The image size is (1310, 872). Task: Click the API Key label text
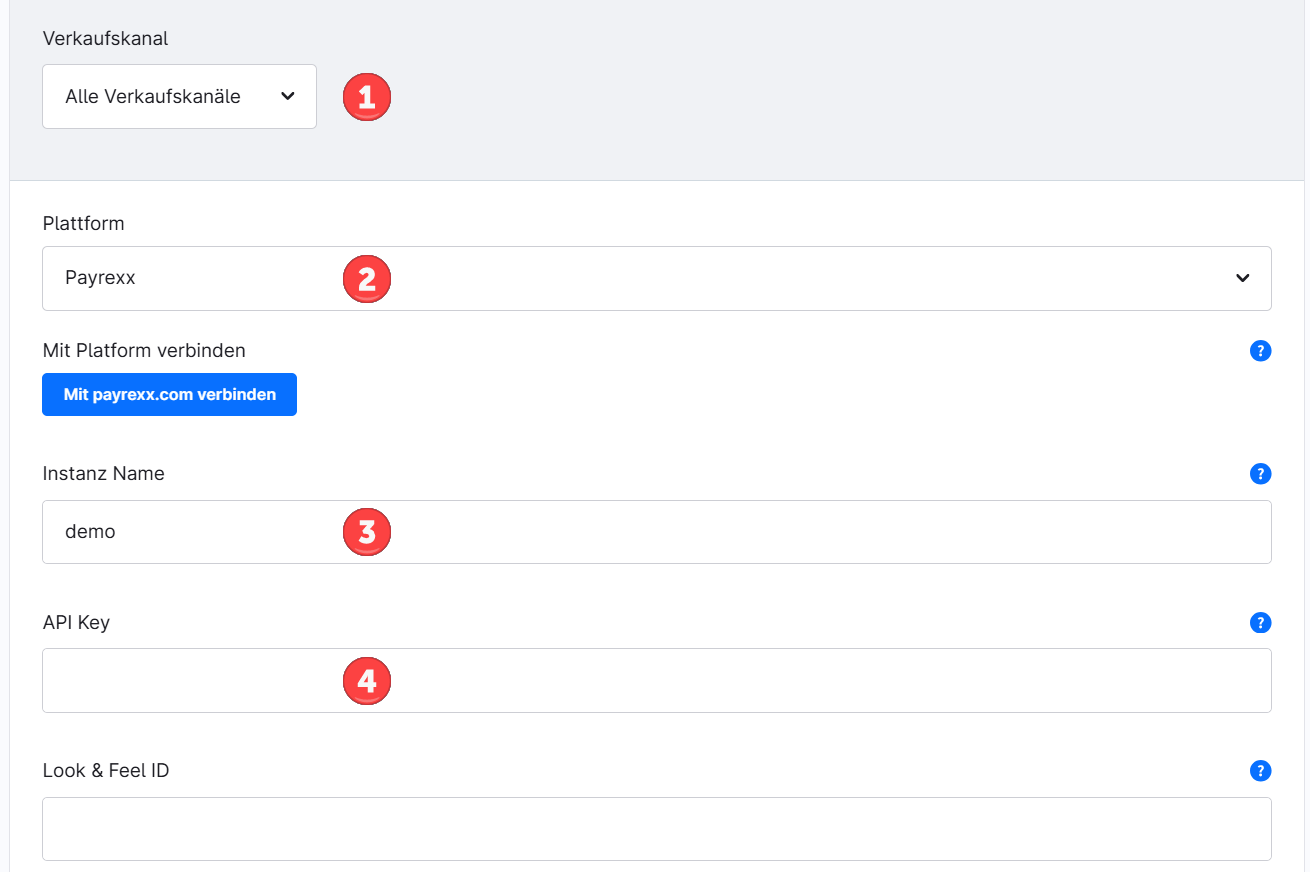point(76,623)
